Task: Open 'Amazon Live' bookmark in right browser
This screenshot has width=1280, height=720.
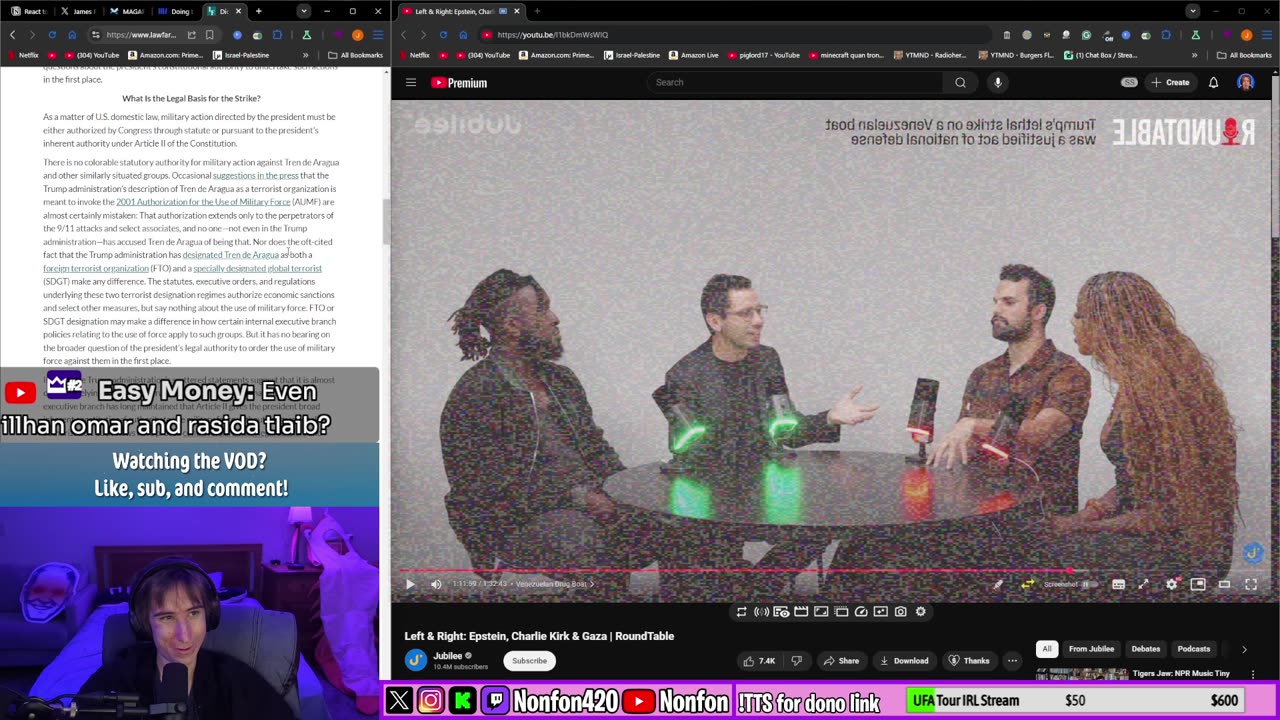Action: tap(694, 55)
